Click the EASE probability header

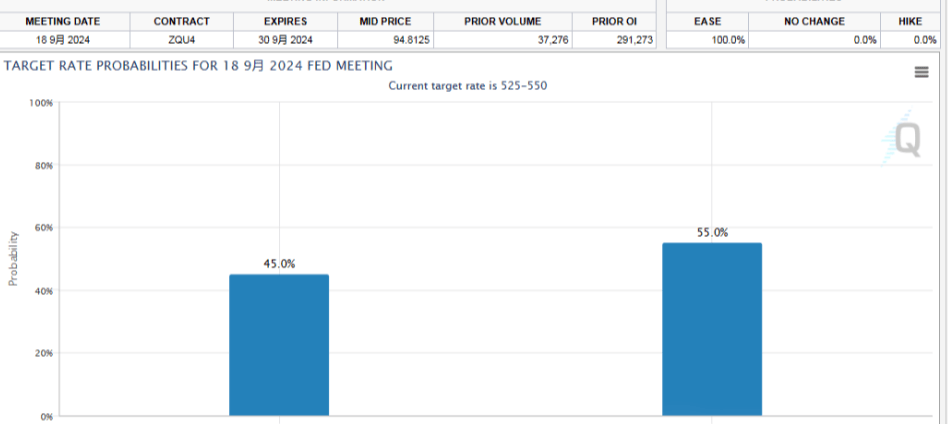[707, 21]
